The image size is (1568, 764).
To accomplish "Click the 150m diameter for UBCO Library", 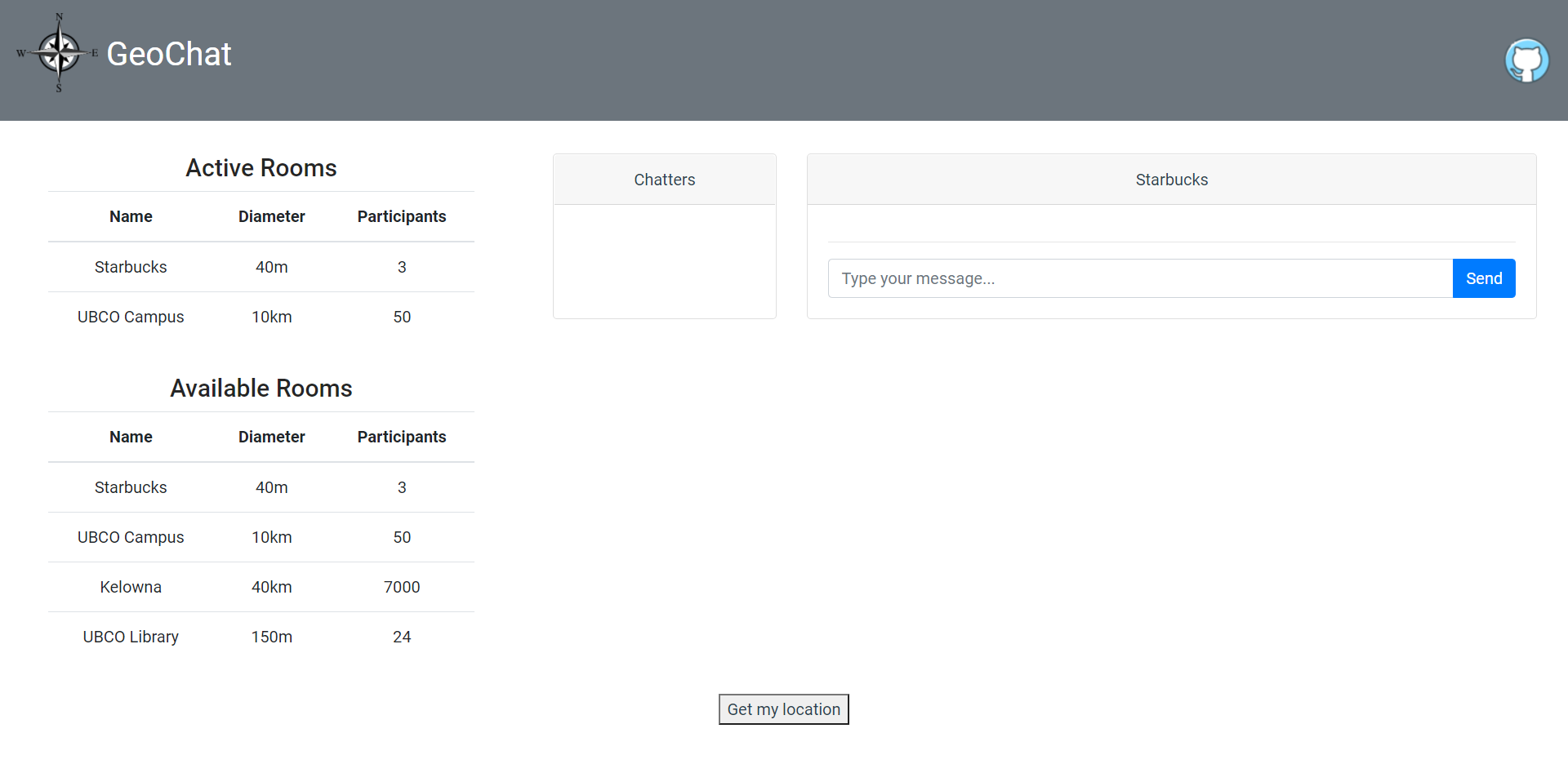I will (x=272, y=637).
